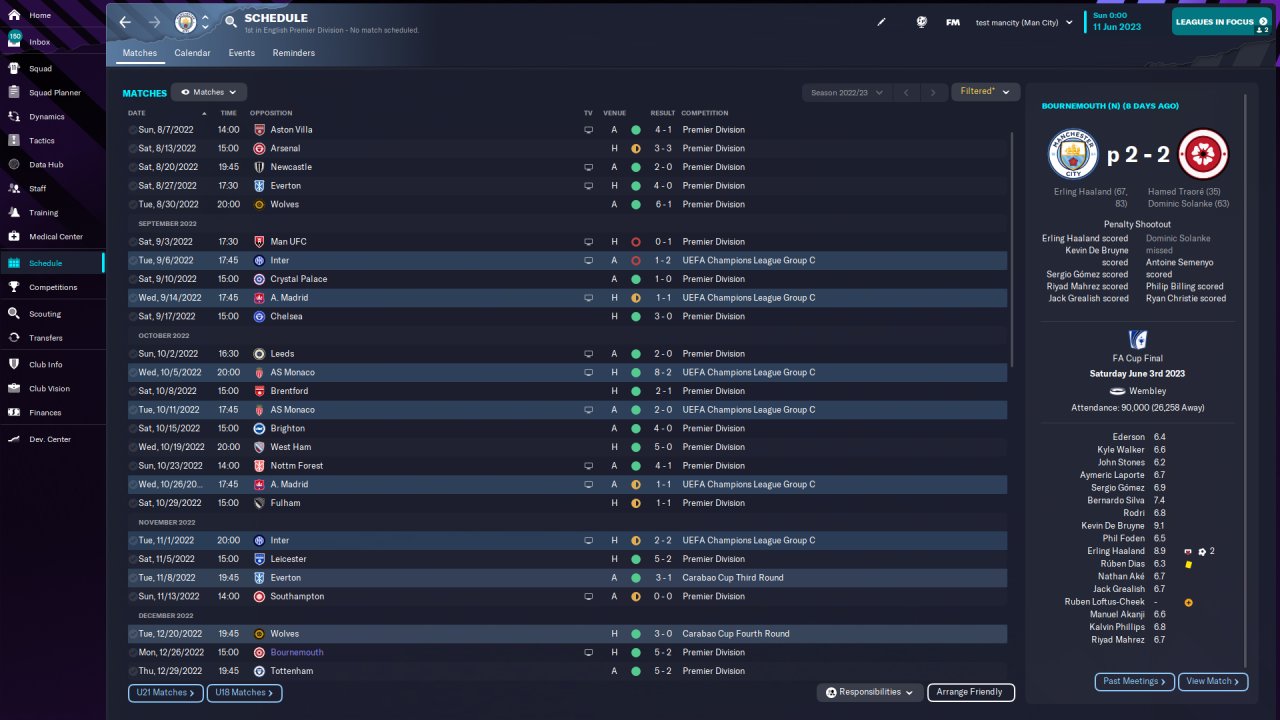Tick the selector for Sat, 8/13/2022 match
1280x720 pixels.
[x=132, y=149]
